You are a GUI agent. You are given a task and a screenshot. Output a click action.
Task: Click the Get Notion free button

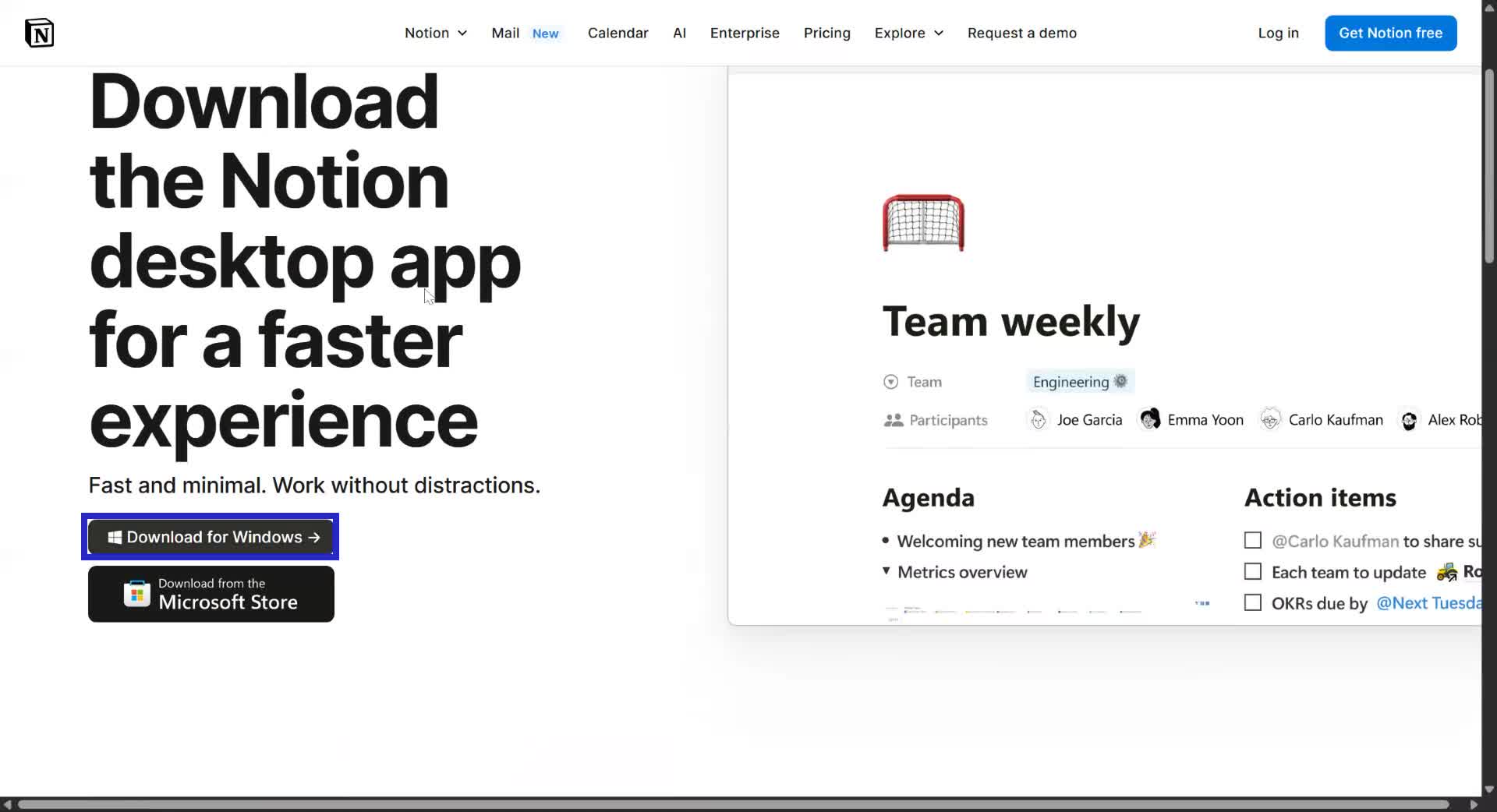click(x=1391, y=33)
